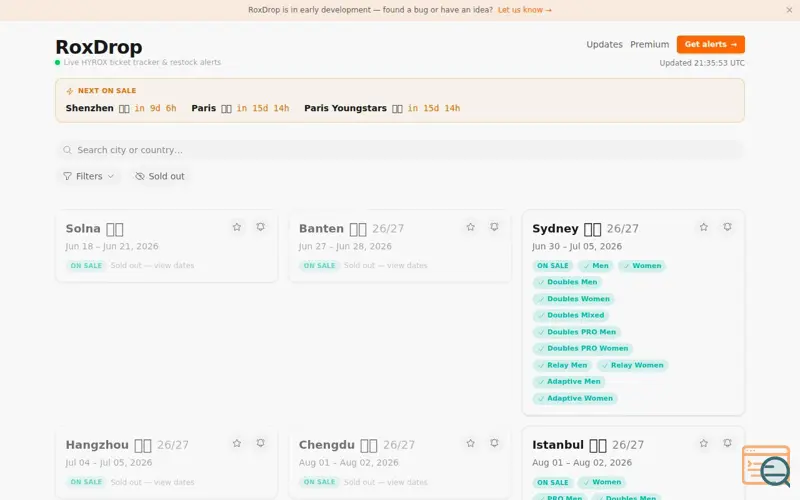Select the Sydney Doubles Women tag
This screenshot has height=500, width=800.
pyautogui.click(x=573, y=299)
